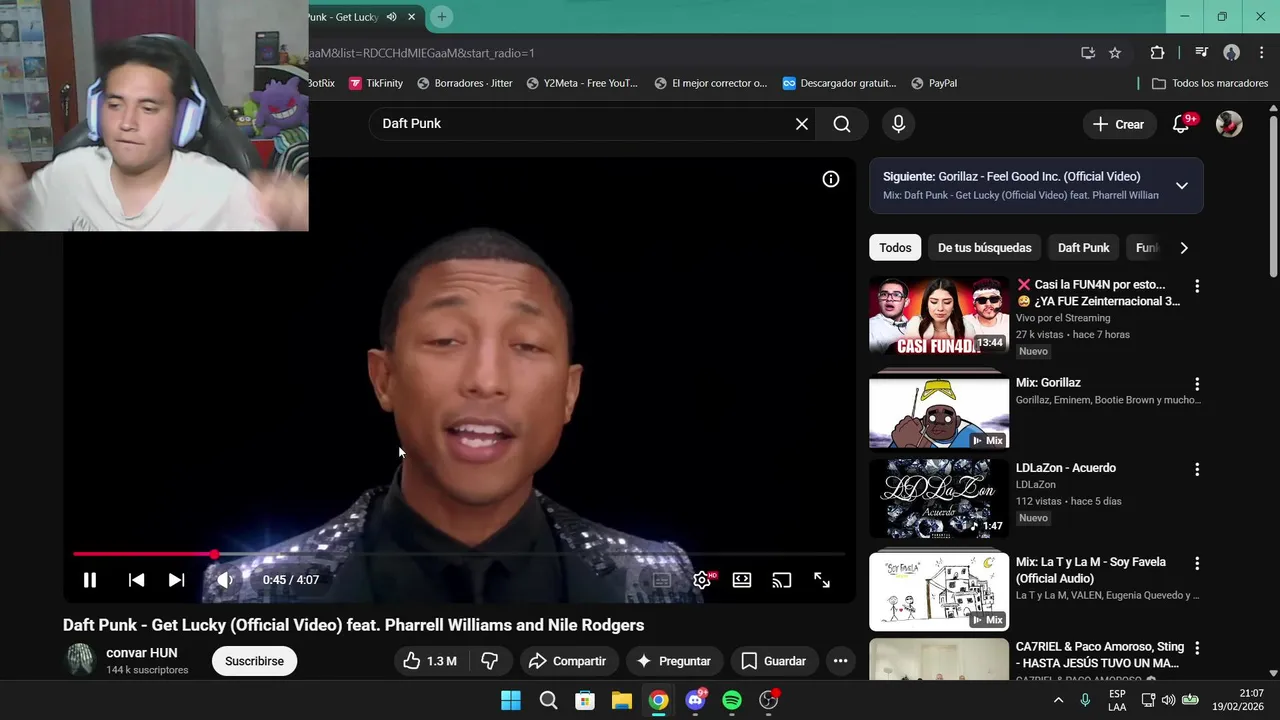Expand the Siguiente mix playlist panel

[1182, 186]
